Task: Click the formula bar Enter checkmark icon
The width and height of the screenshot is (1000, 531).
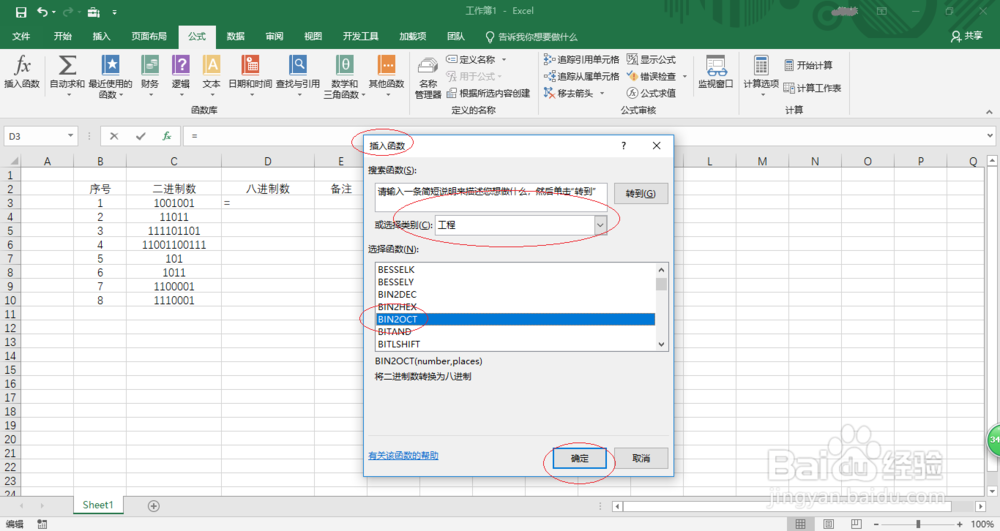Action: coord(140,136)
